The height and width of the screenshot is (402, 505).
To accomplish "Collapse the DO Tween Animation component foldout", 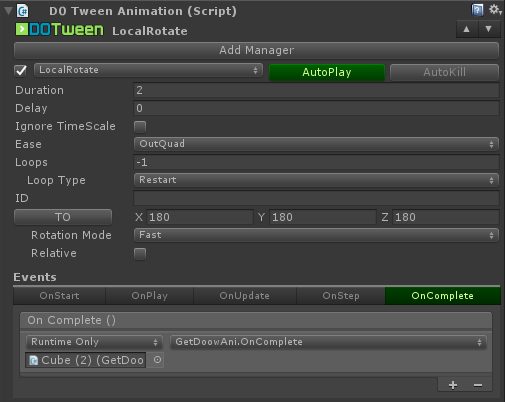I will point(9,11).
